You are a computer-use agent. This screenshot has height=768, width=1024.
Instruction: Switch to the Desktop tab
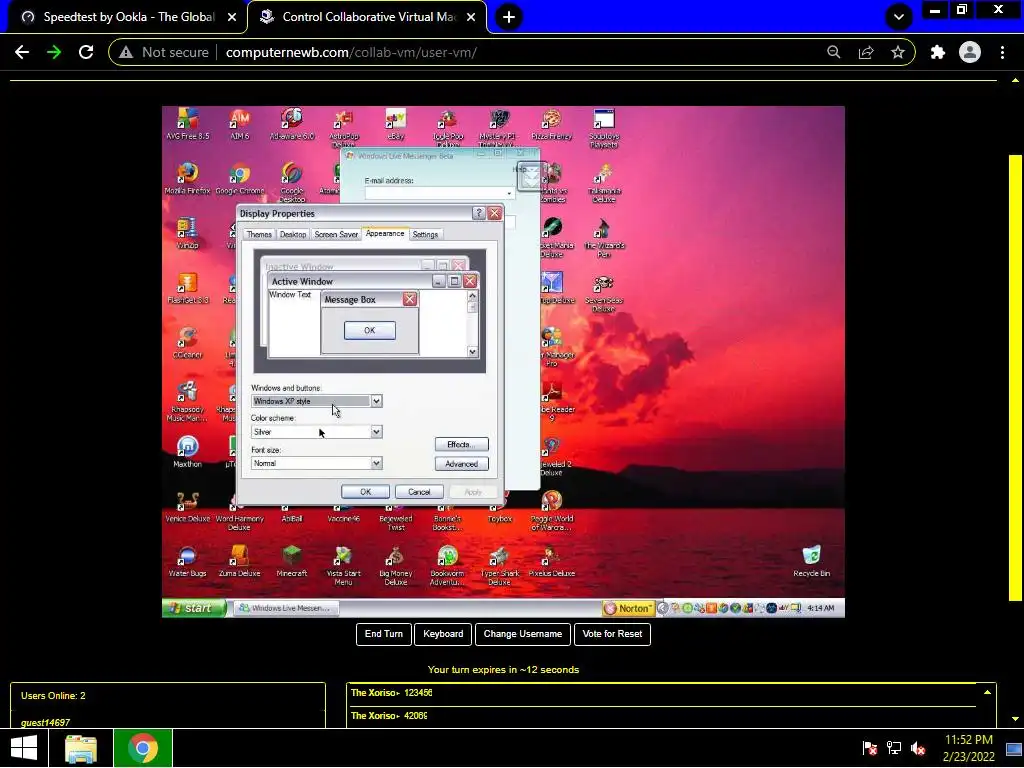(x=293, y=234)
